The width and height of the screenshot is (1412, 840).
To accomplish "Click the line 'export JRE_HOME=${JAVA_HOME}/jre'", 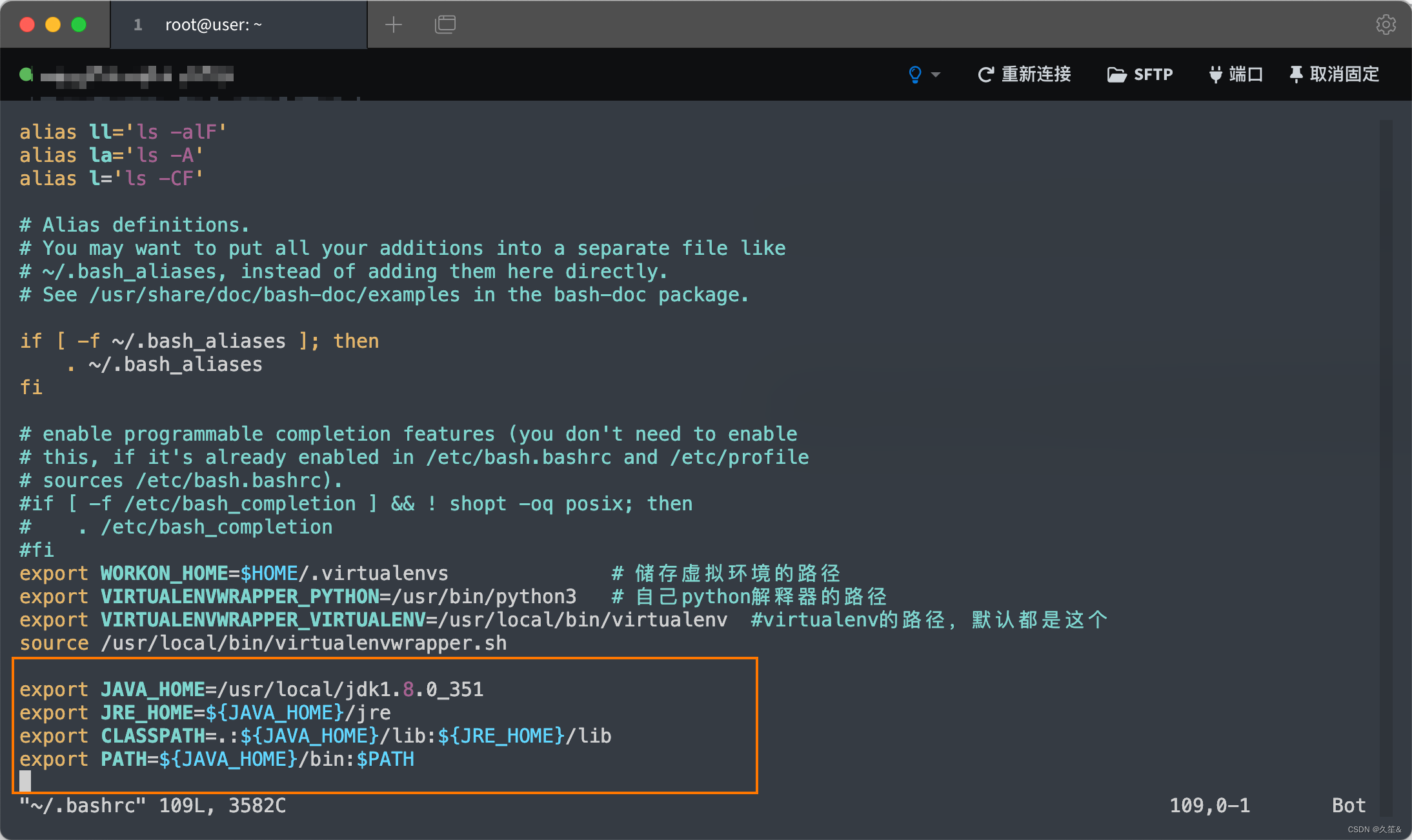I will [x=205, y=713].
